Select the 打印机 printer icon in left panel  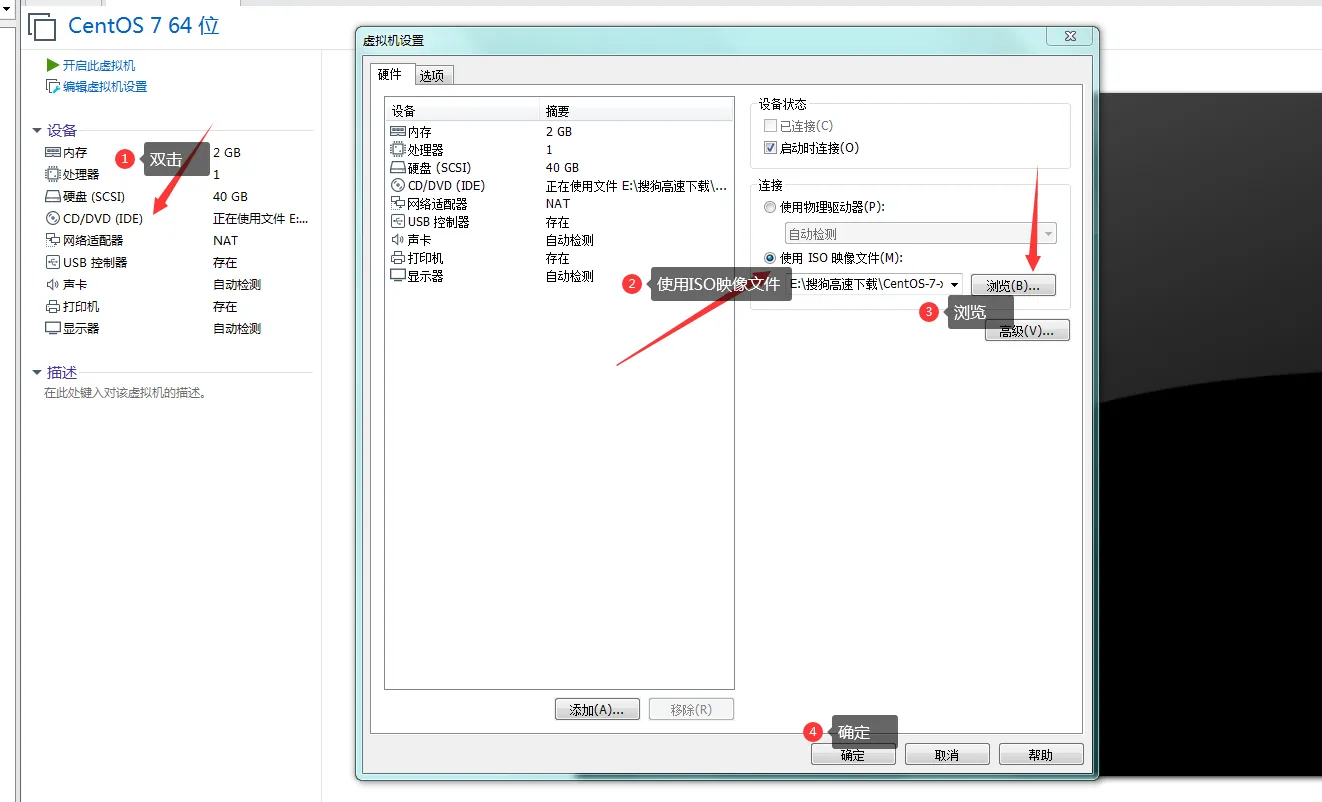pyautogui.click(x=53, y=306)
